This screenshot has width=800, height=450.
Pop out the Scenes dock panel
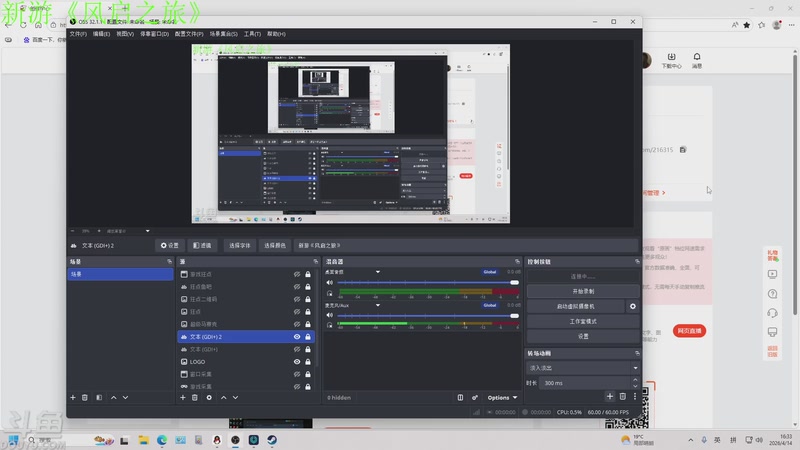coord(169,261)
